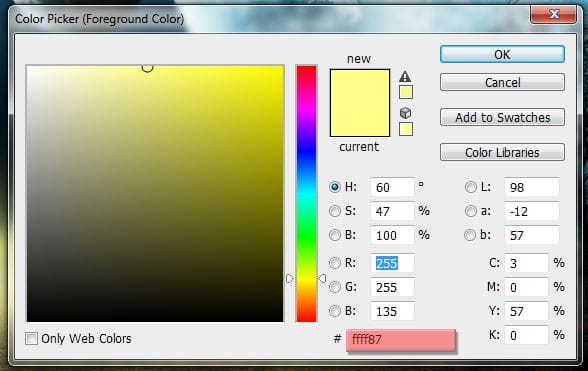
Task: Select the in-gamut color swatch below warning triangle
Action: tap(406, 92)
